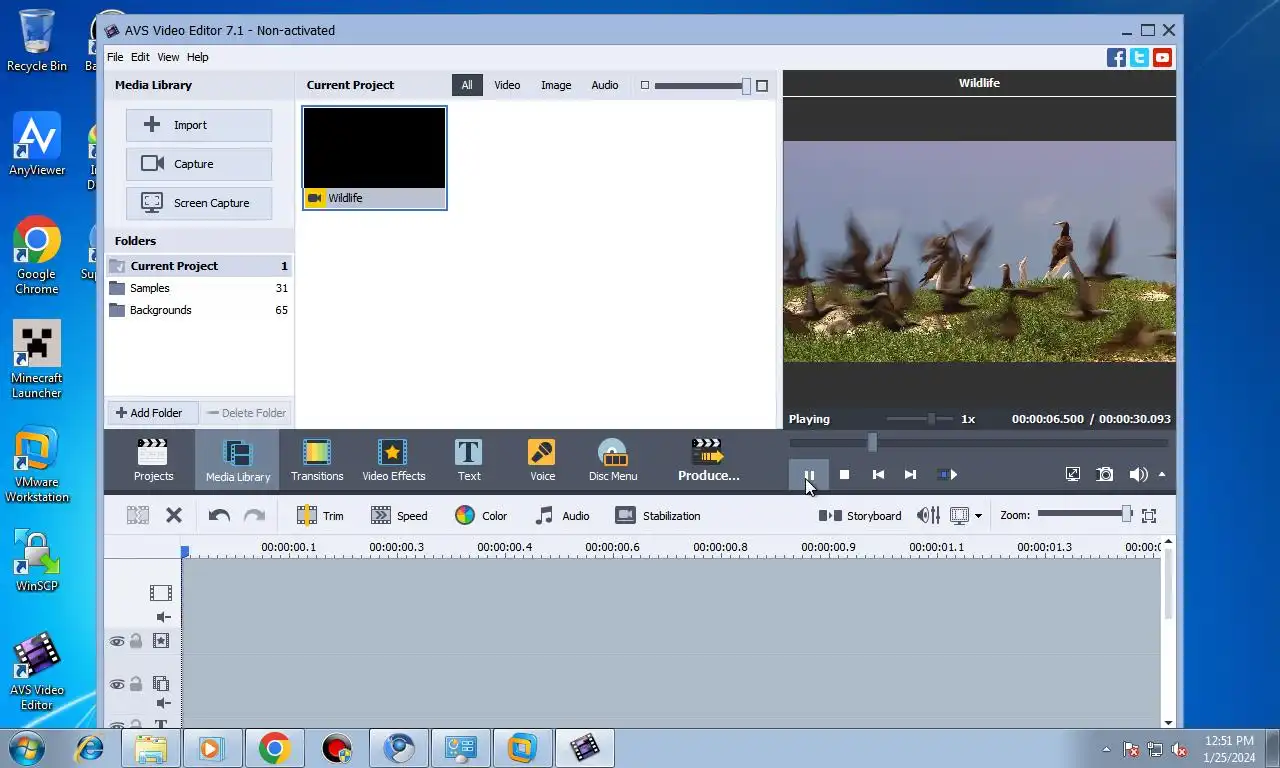Open the Video Effects section
The image size is (1280, 768).
coord(393,460)
